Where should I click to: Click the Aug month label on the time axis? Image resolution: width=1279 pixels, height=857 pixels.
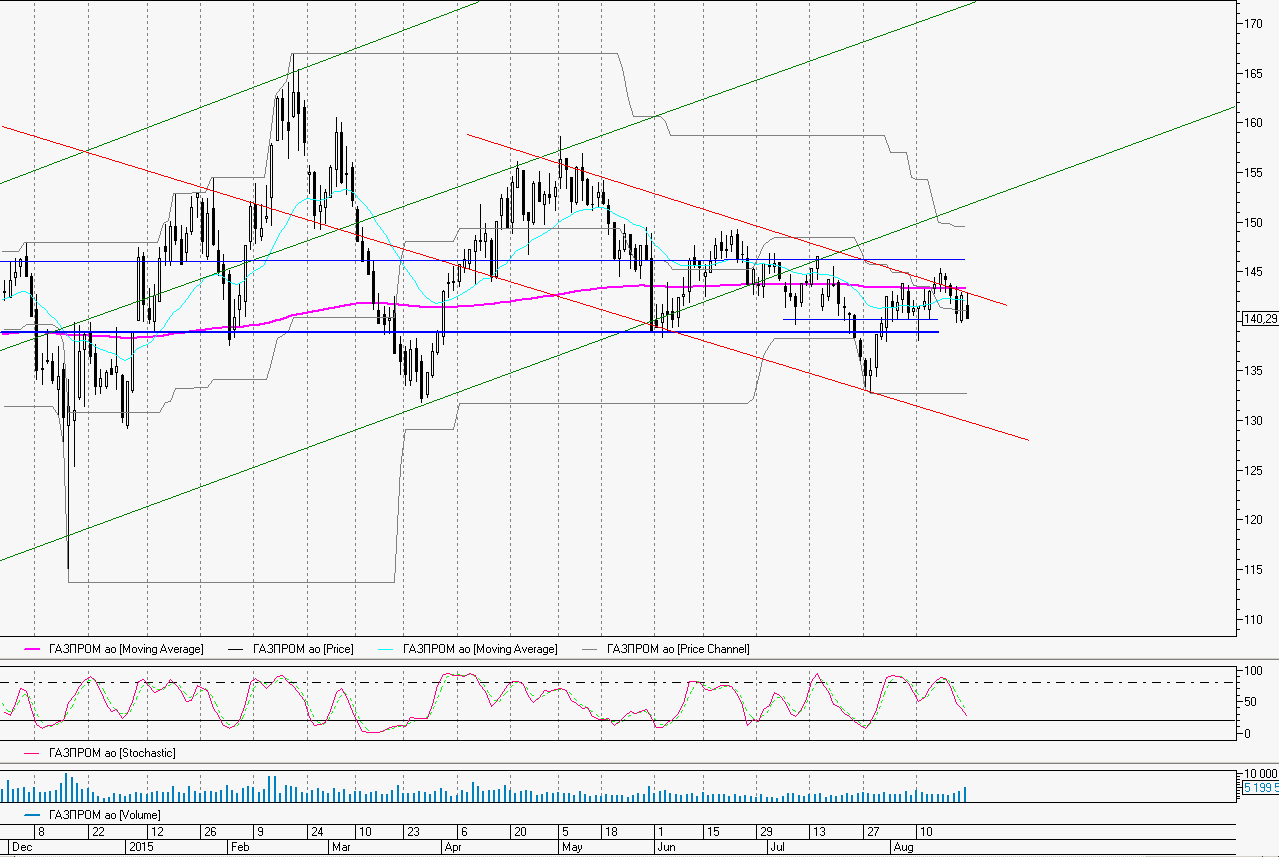[903, 846]
